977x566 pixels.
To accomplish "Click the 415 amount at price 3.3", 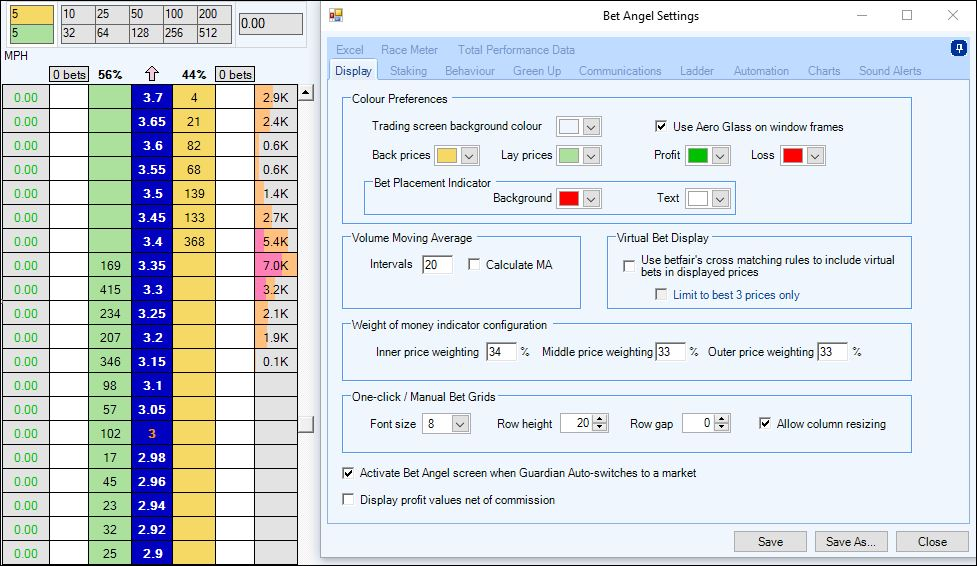I will pyautogui.click(x=110, y=289).
